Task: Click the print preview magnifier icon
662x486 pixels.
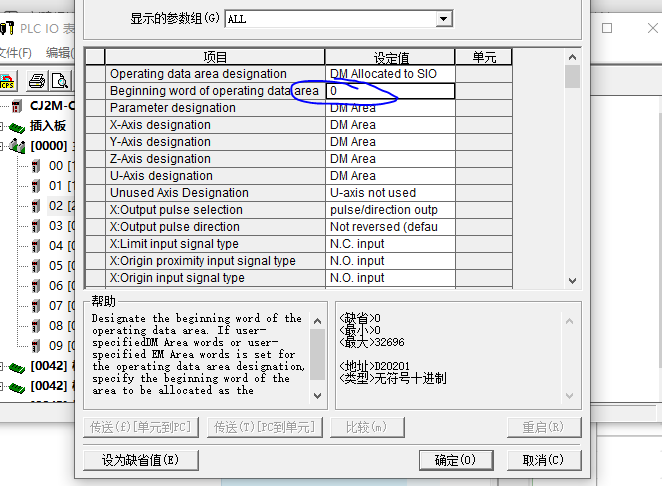Action: click(x=60, y=80)
